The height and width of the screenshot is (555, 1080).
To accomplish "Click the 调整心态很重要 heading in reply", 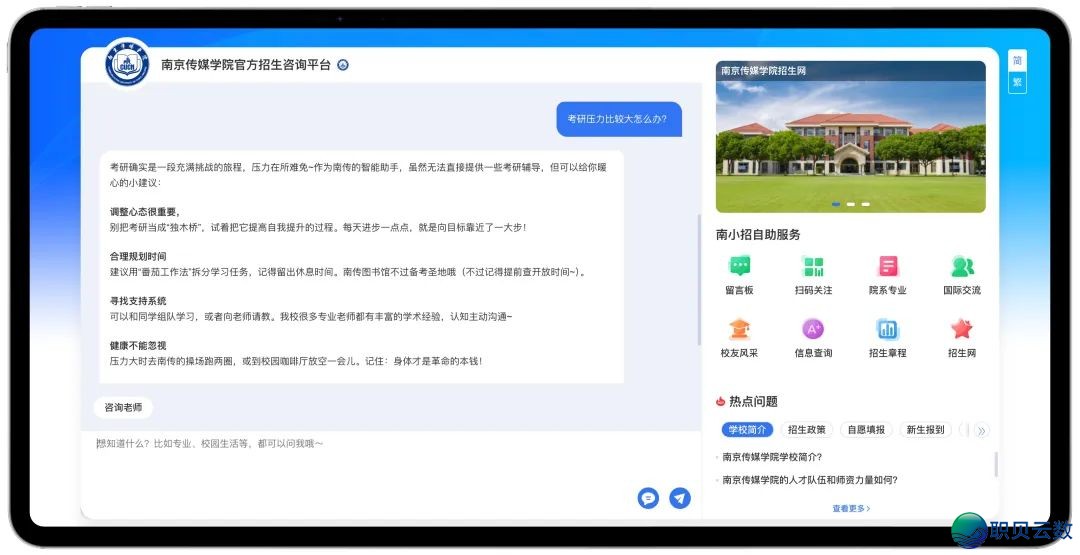I will pyautogui.click(x=145, y=212).
